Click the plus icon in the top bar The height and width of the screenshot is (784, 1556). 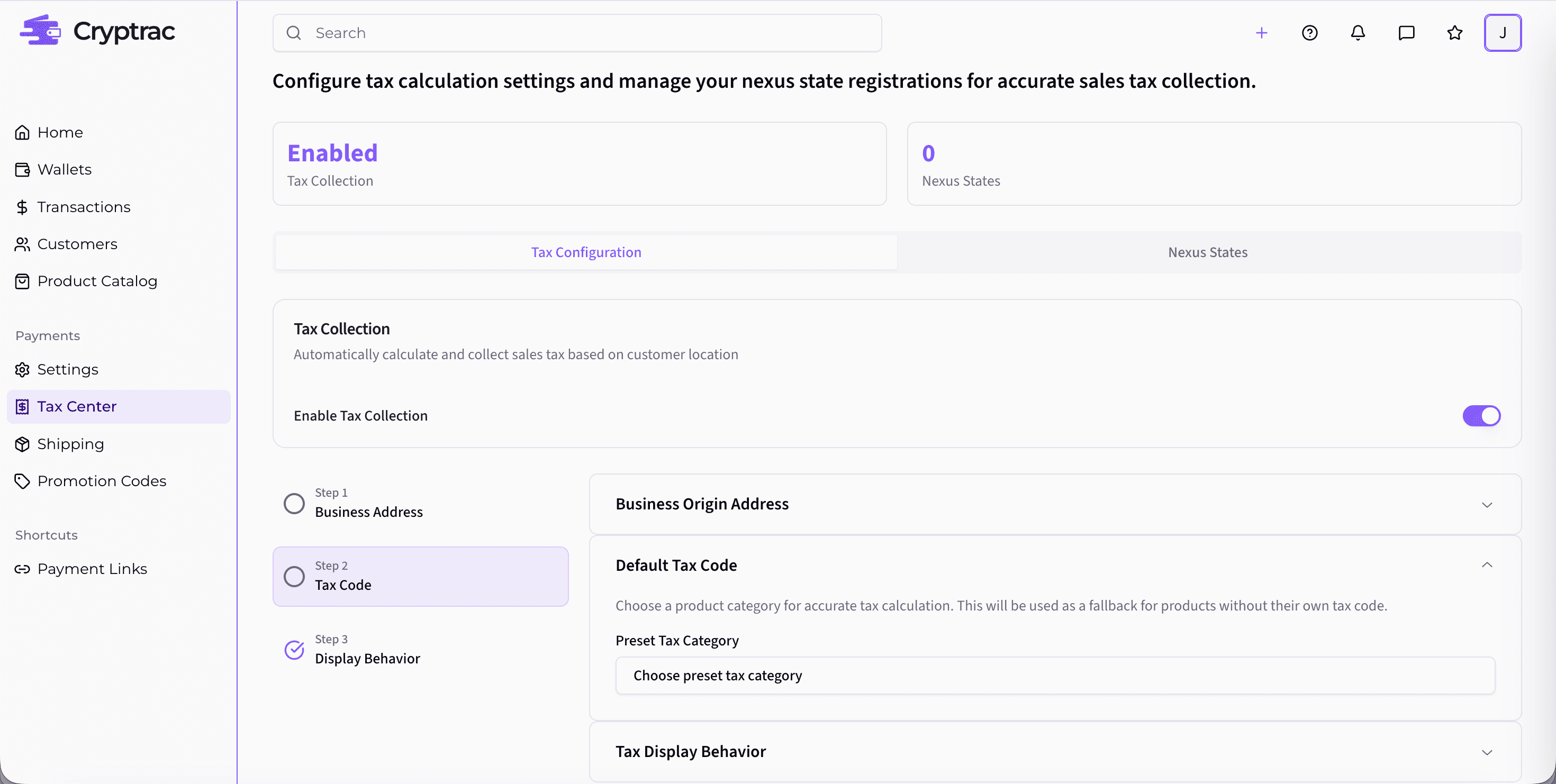click(1262, 33)
